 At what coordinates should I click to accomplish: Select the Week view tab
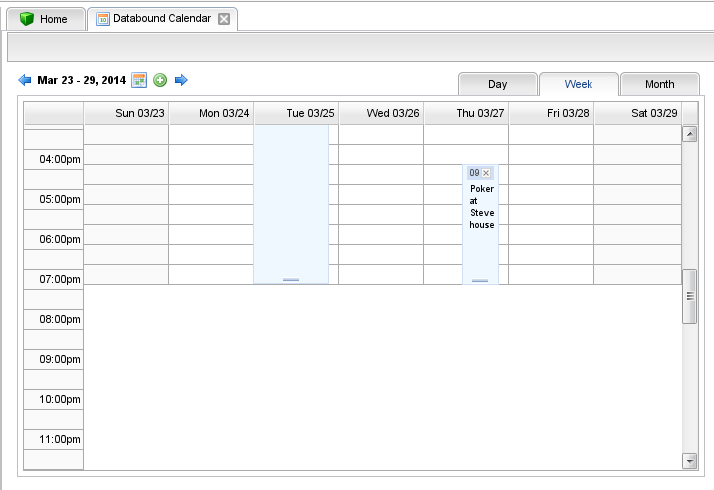tap(578, 85)
